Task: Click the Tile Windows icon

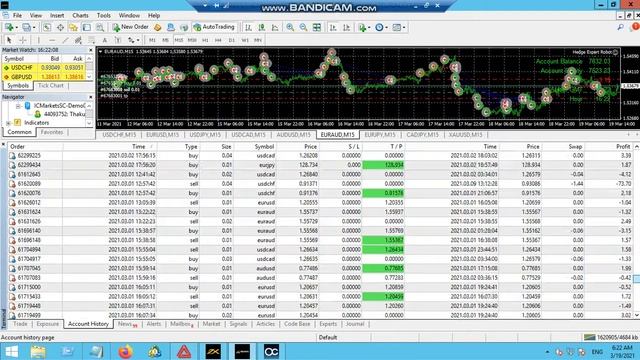Action: (x=317, y=27)
